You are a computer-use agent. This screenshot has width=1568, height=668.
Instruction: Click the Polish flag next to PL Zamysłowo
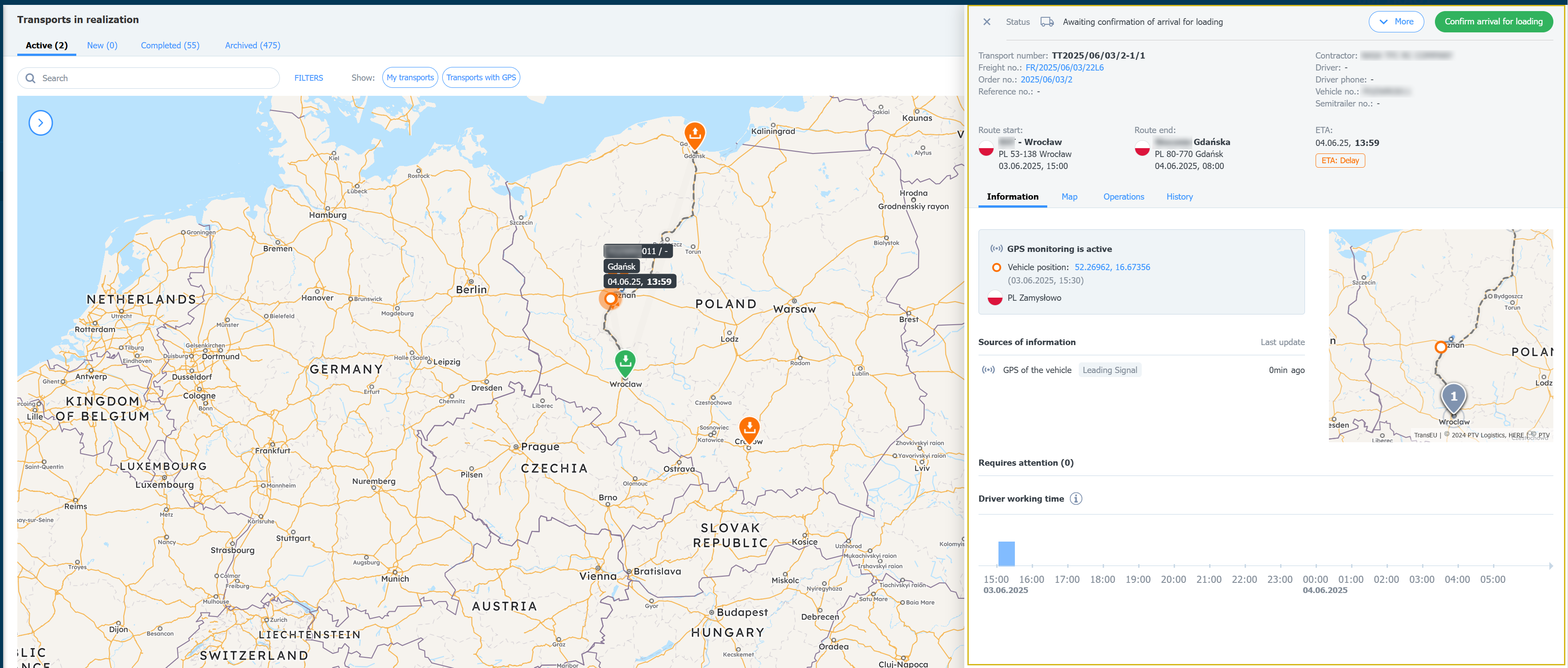pos(994,298)
